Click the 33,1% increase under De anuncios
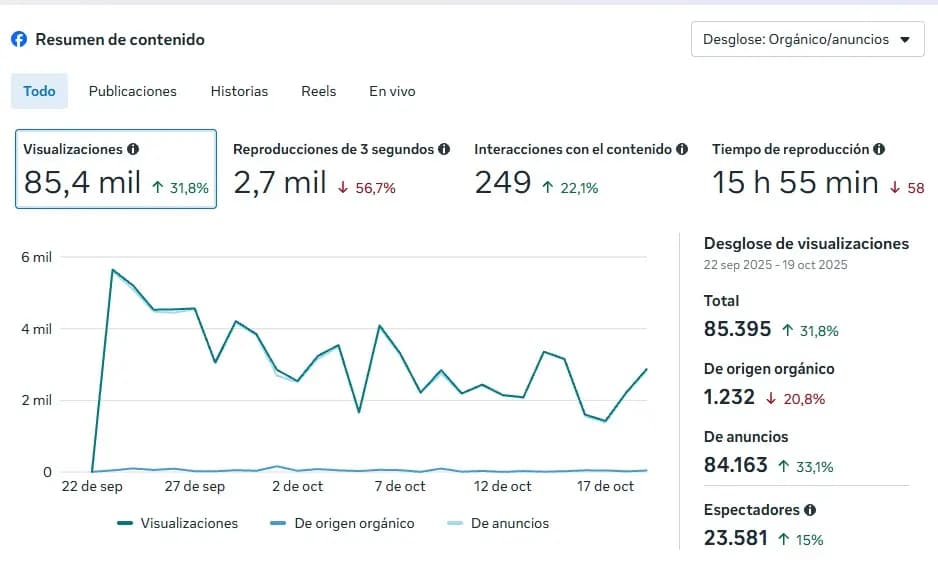The height and width of the screenshot is (565, 938). coord(805,467)
